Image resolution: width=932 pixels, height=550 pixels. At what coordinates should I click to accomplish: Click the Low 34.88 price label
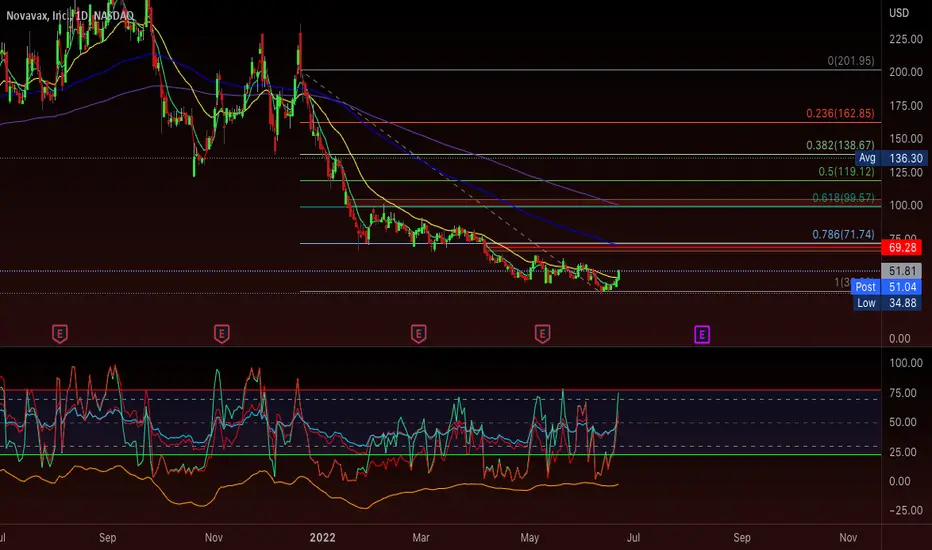[x=887, y=303]
